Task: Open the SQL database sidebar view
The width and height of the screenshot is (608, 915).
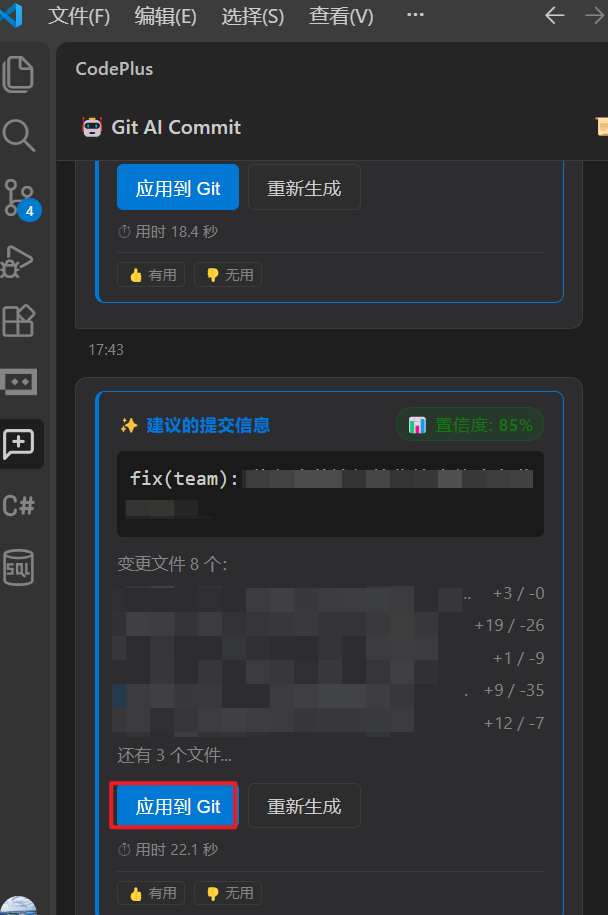Action: pos(19,567)
